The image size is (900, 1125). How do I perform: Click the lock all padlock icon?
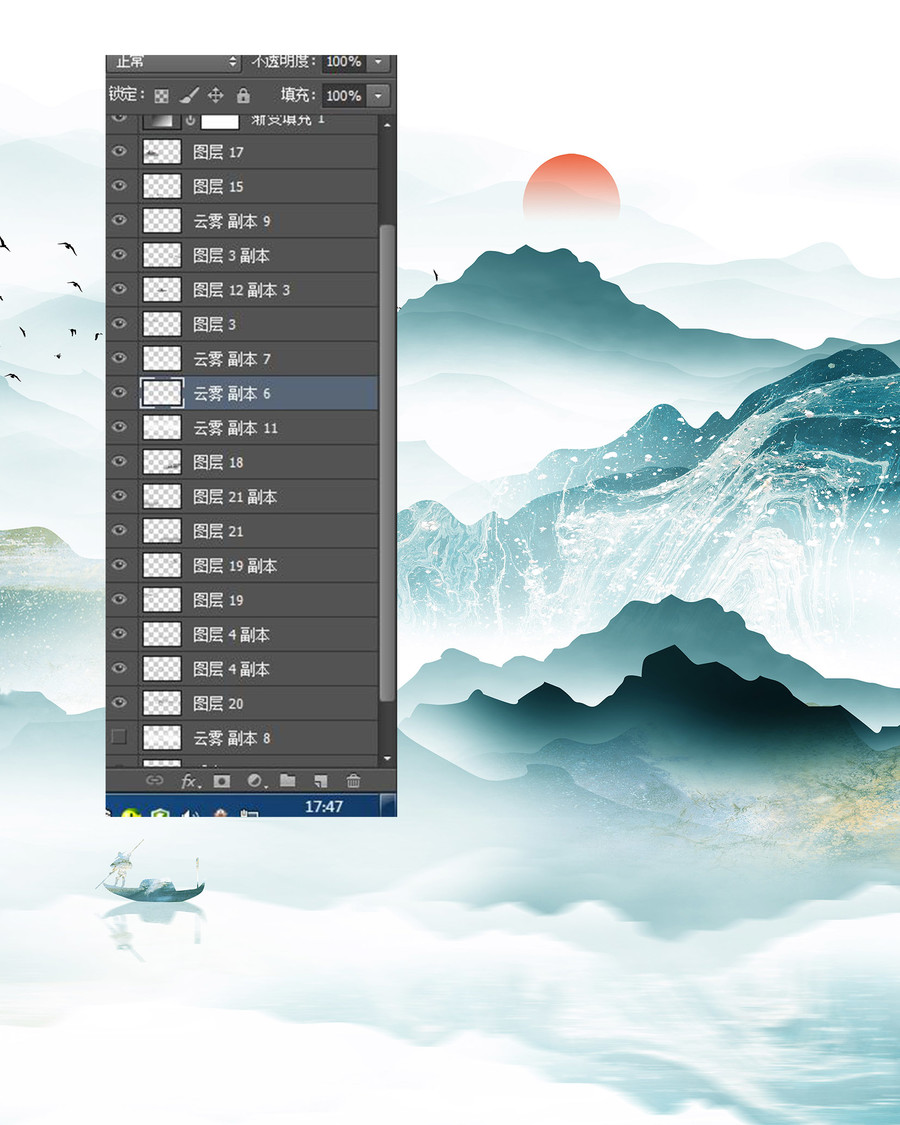tap(243, 95)
